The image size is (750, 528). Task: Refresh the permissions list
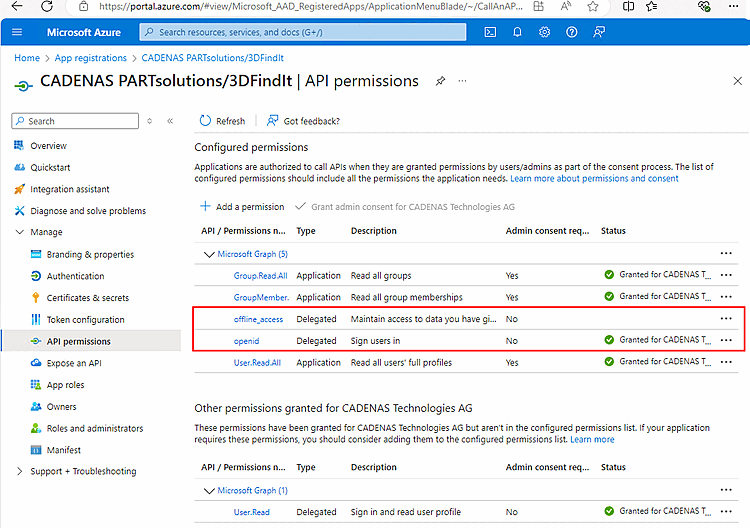coord(222,121)
